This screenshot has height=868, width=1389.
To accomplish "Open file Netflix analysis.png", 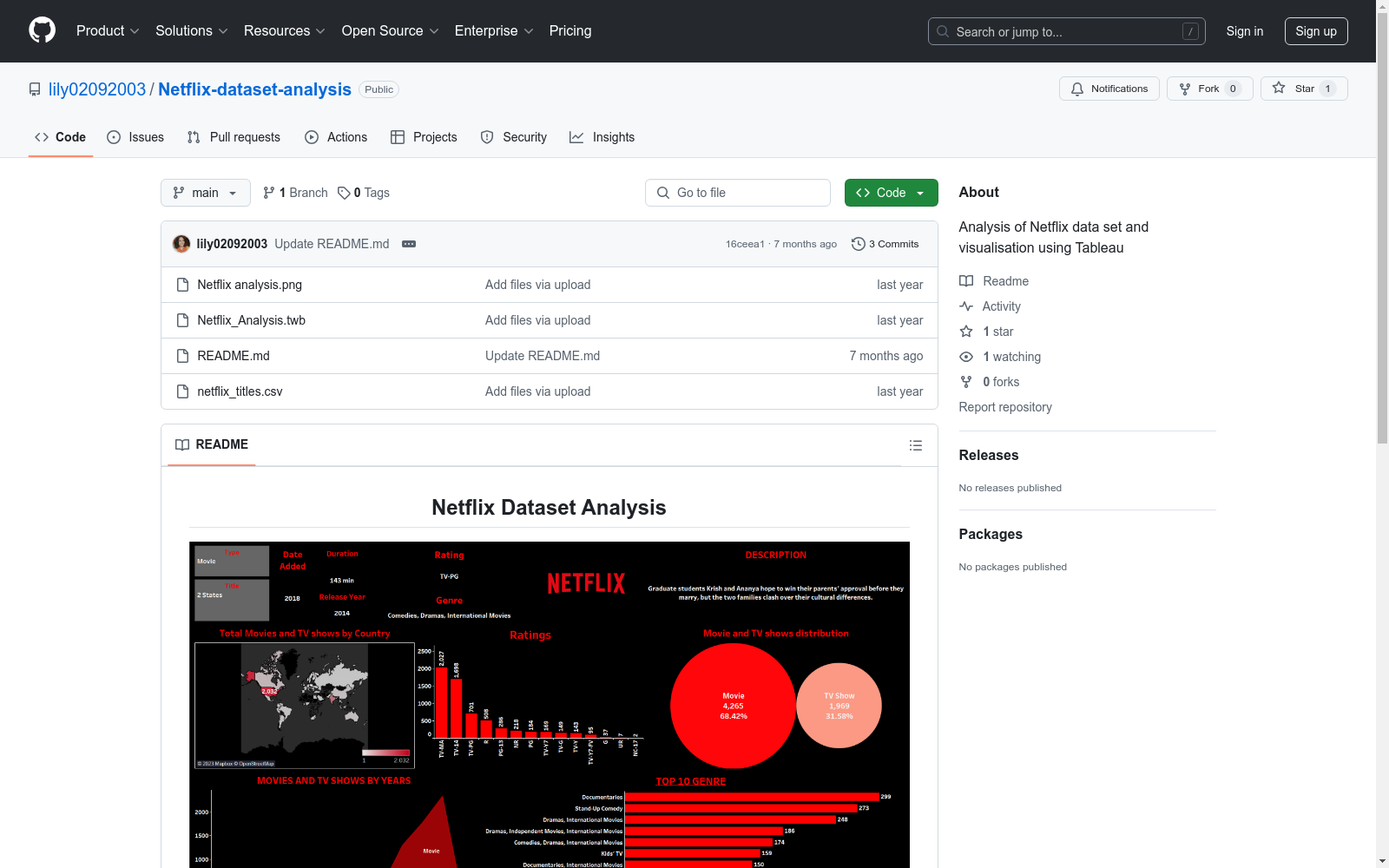I will pos(249,285).
